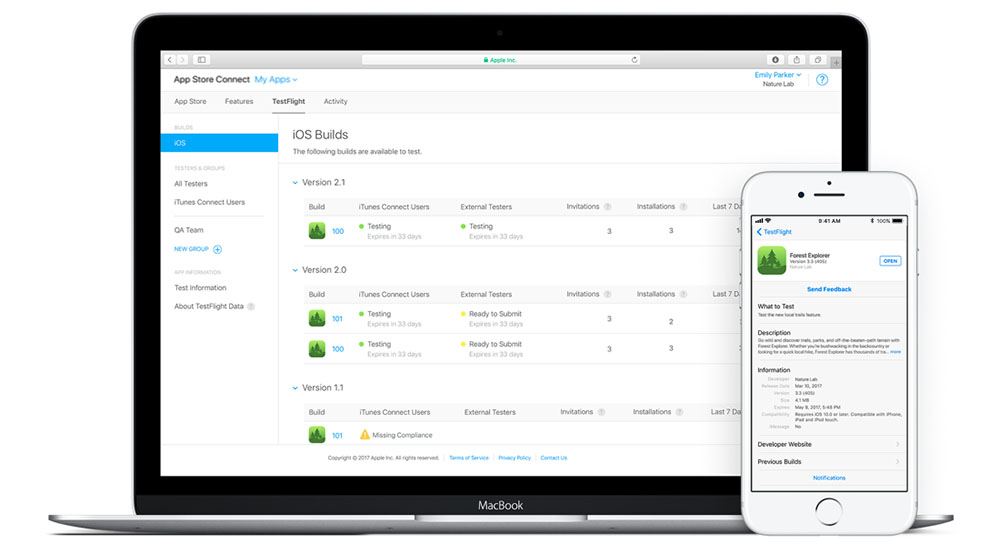Screen dimensions: 1000x554
Task: Tap Notifications on iPhone
Action: click(829, 477)
